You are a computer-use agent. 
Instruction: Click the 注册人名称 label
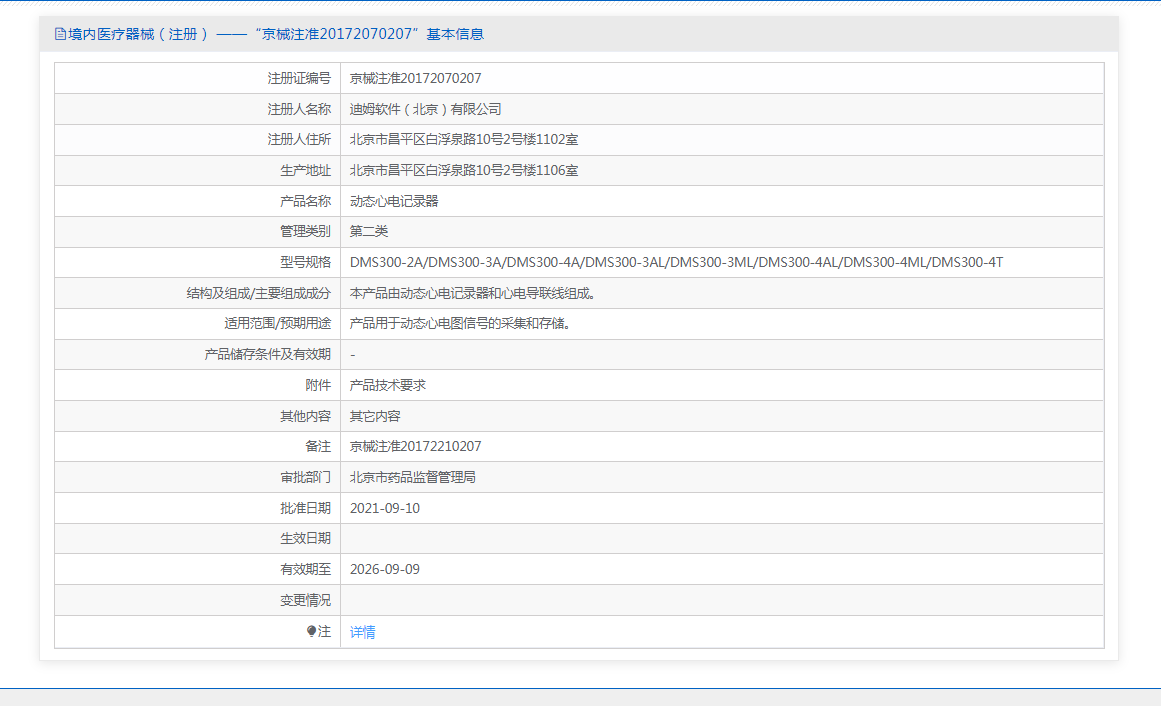[x=299, y=110]
